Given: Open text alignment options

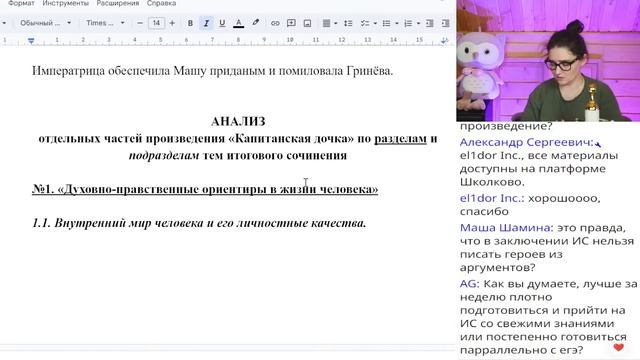Looking at the screenshot, I should coord(326,23).
